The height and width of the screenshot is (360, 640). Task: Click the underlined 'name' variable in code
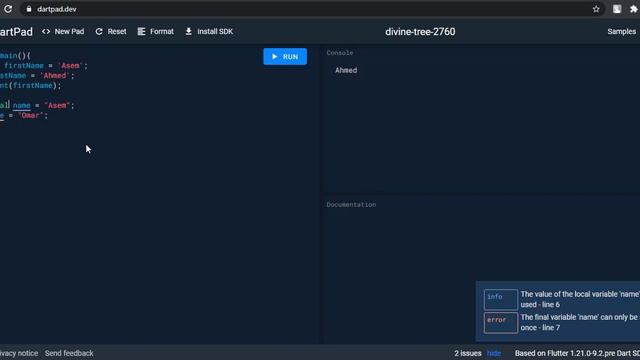21,105
